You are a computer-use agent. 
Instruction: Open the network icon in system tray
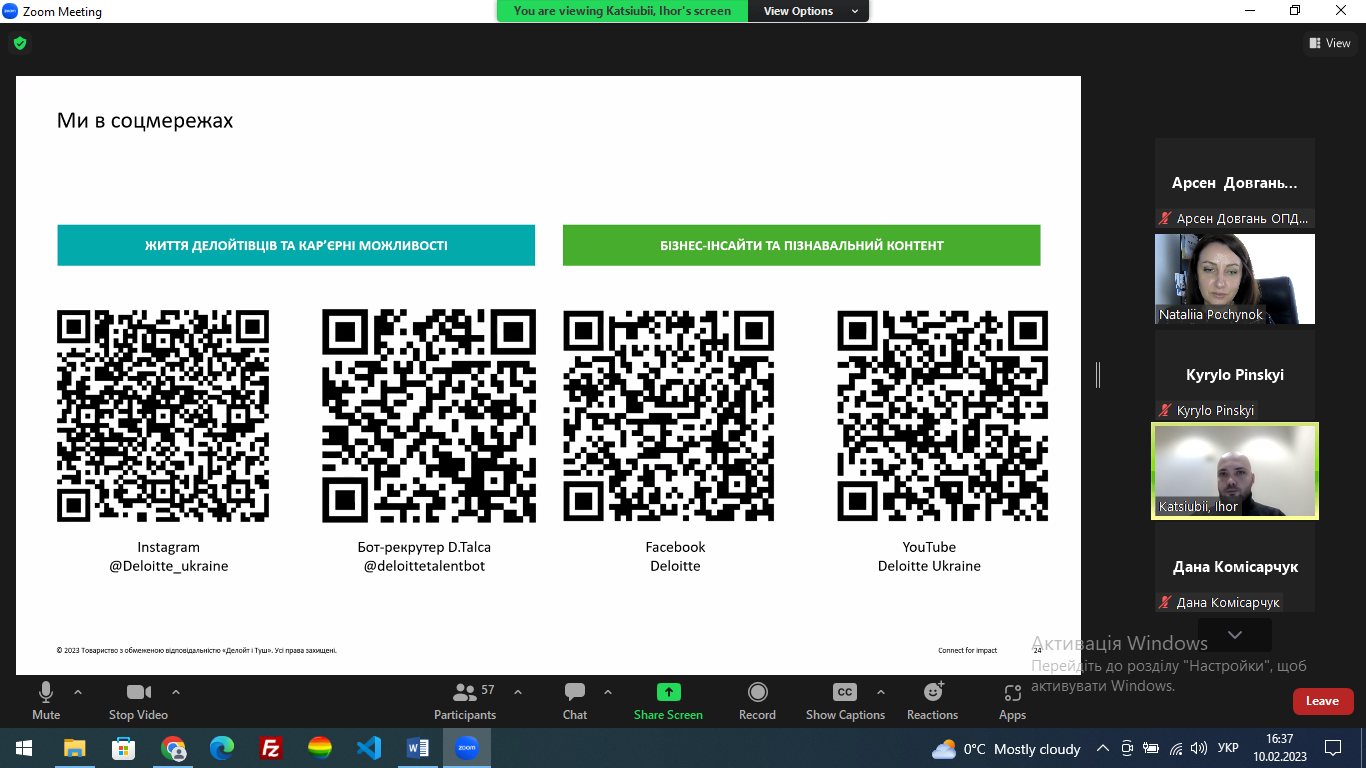pyautogui.click(x=1176, y=748)
